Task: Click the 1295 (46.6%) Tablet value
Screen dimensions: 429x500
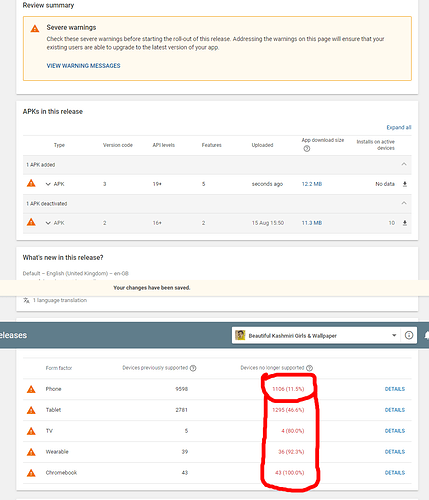Action: point(288,410)
